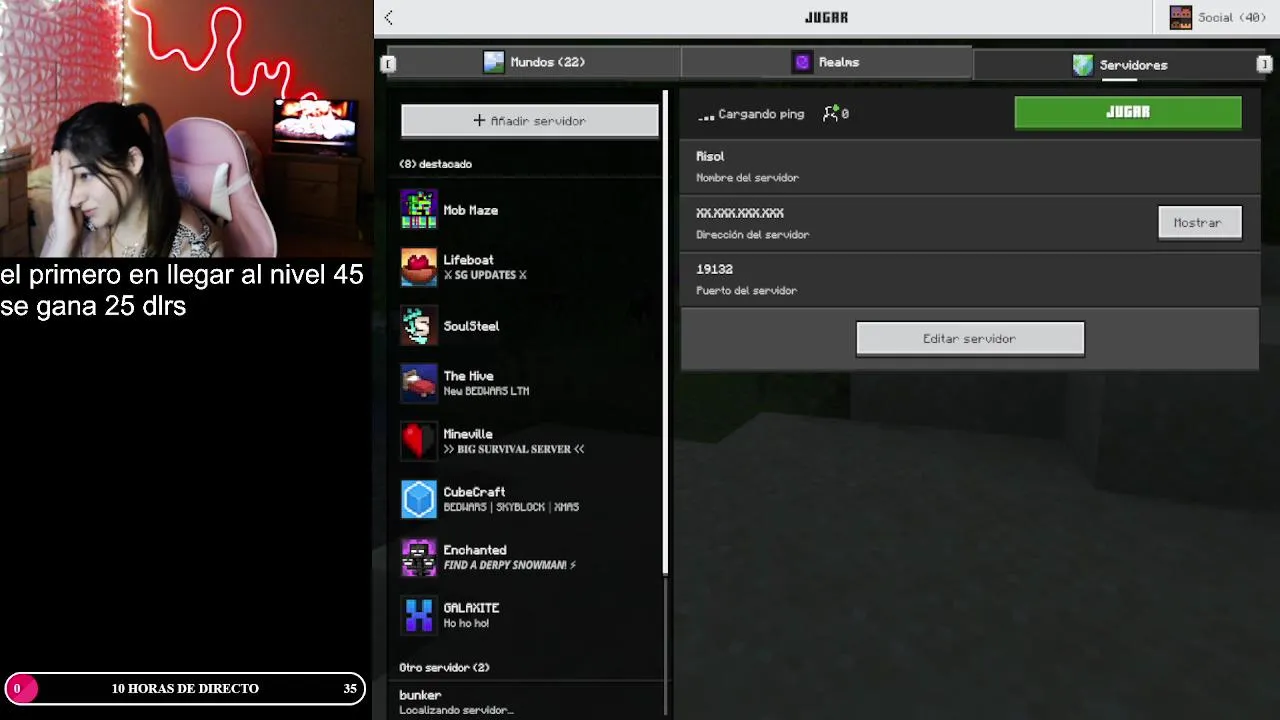Click the Mundos tab world icon

[x=494, y=62]
